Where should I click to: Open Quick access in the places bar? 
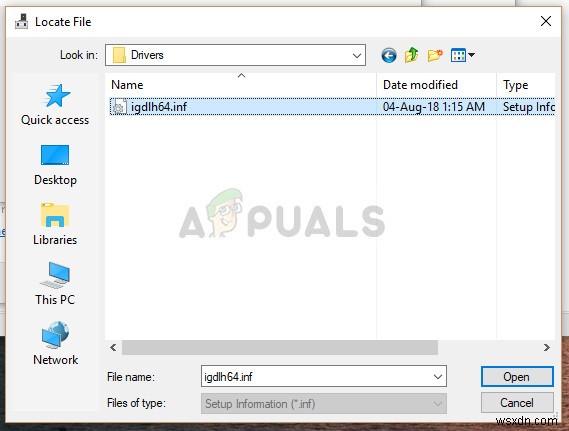tap(55, 105)
